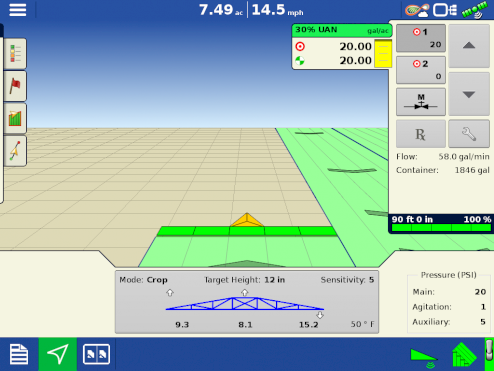This screenshot has width=494, height=371.
Task: Open the hamburger main menu
Action: click(x=18, y=10)
